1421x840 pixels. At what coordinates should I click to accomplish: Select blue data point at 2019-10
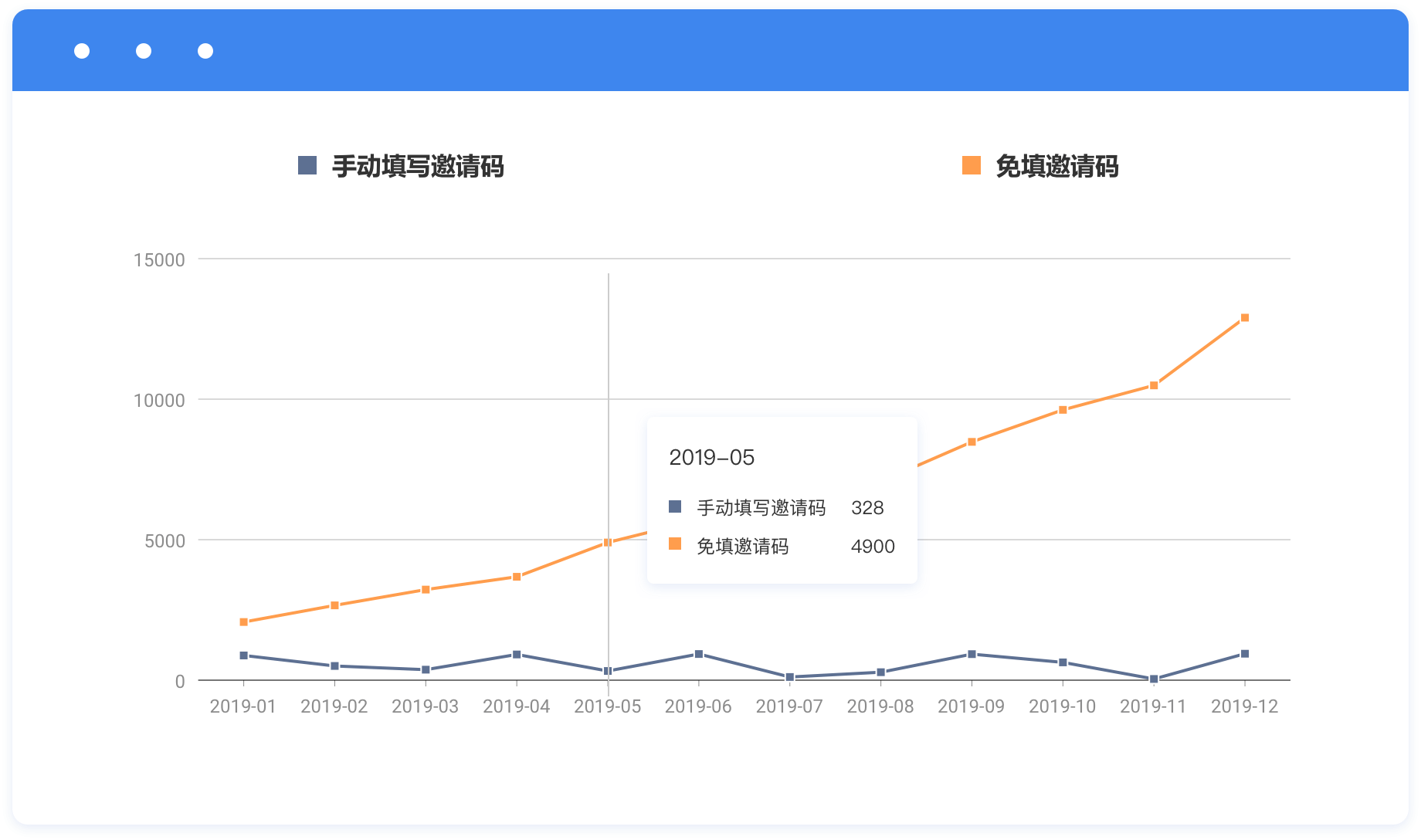point(1063,662)
